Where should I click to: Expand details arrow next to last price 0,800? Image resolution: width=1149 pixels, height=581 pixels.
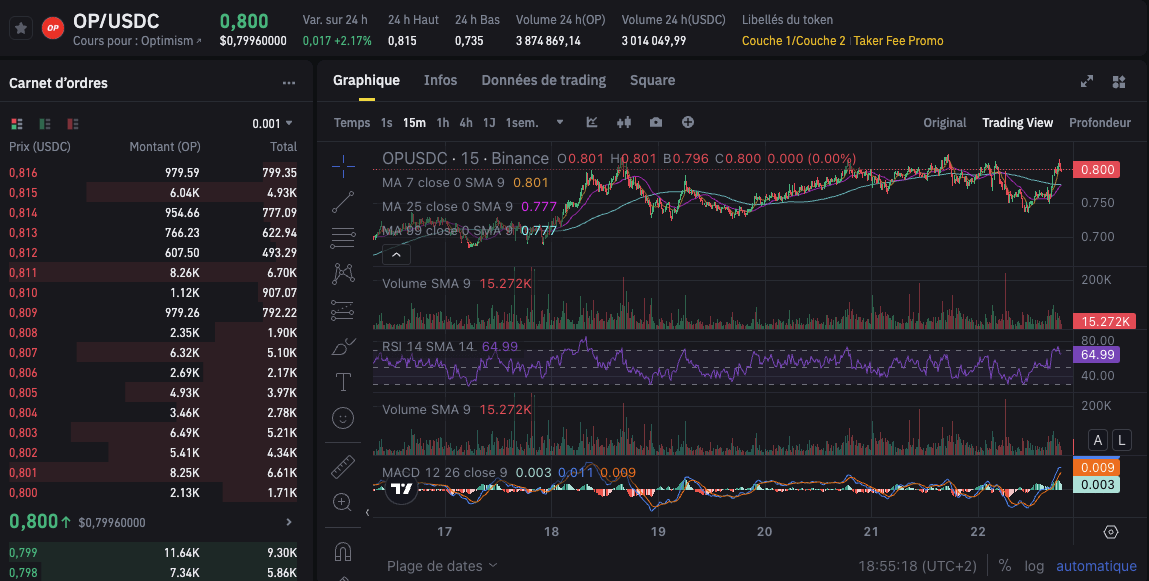289,522
